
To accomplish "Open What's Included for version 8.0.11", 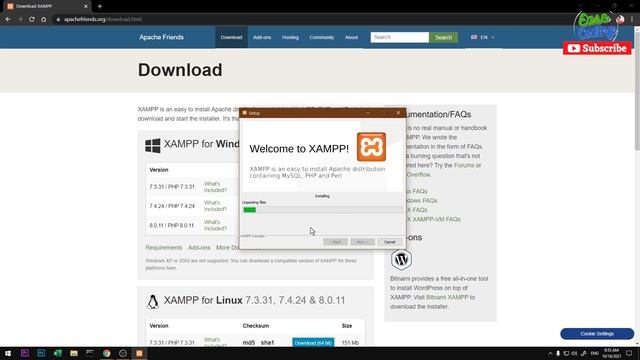I will point(215,225).
